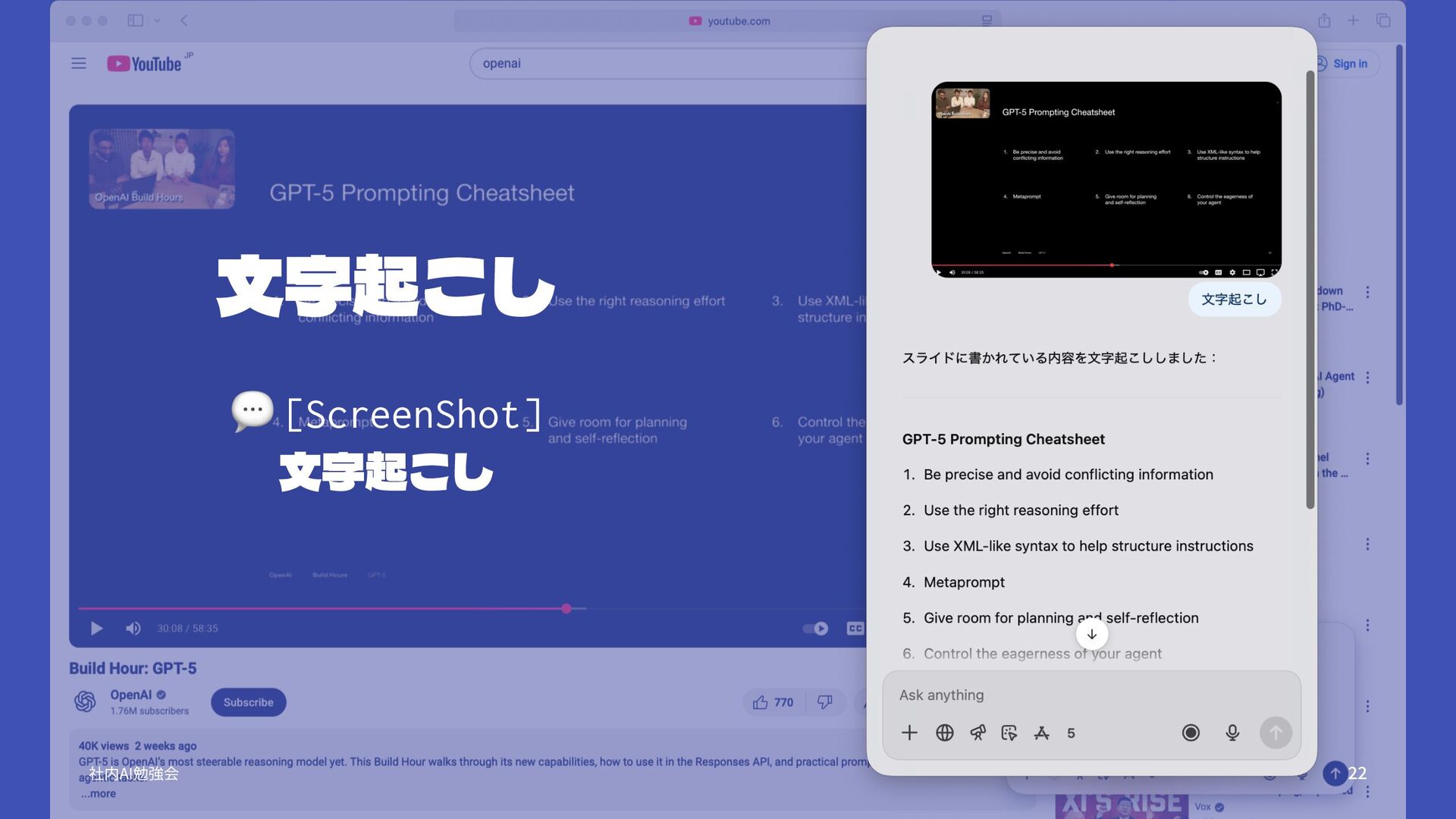Open the model selector labeled 5
1456x819 pixels.
pos(1071,733)
